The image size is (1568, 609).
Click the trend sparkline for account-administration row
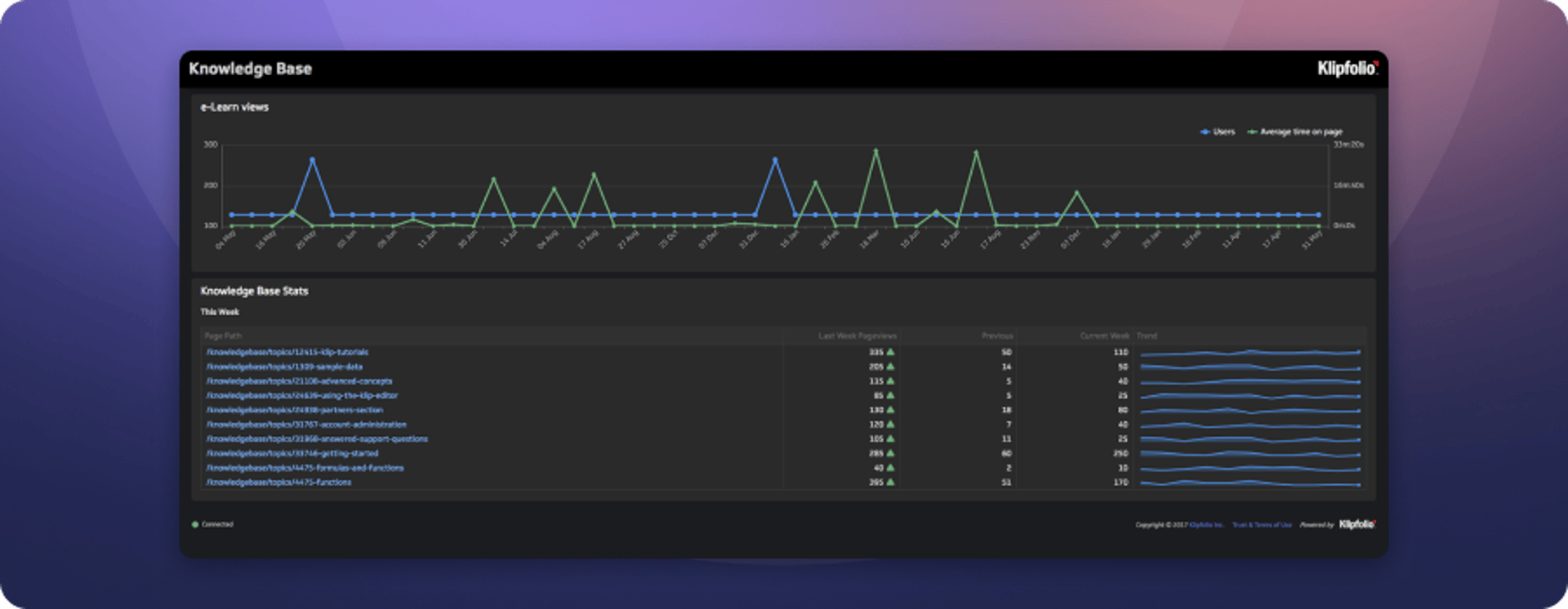click(1250, 425)
